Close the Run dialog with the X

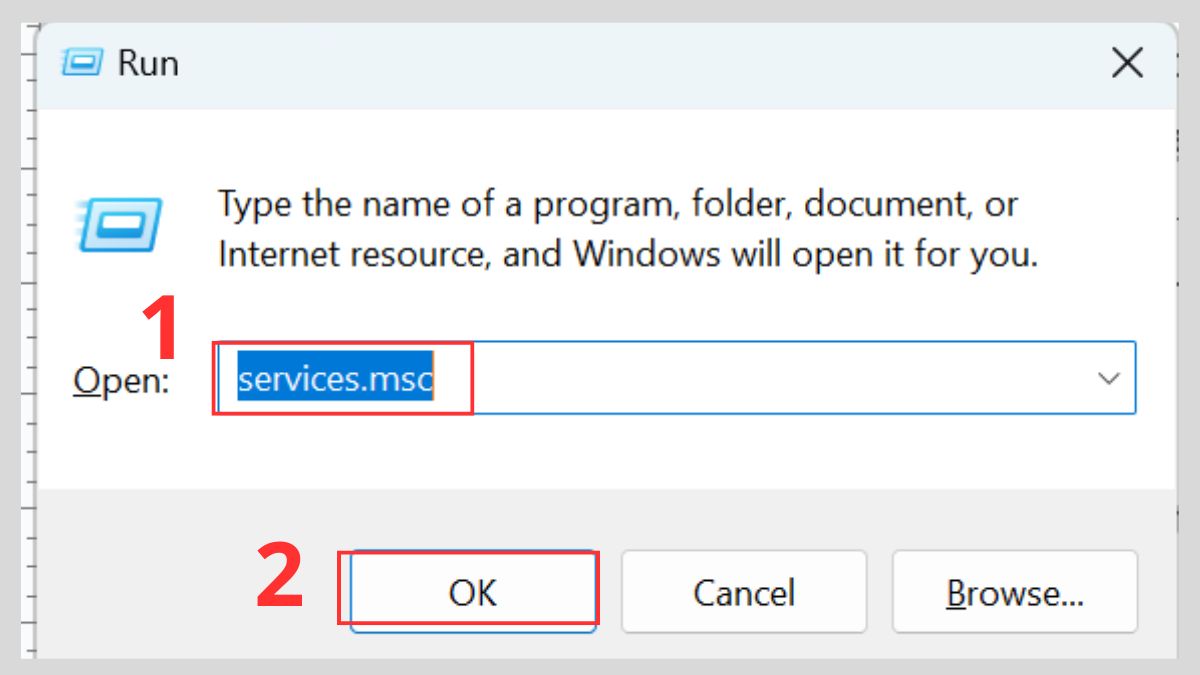click(x=1127, y=64)
